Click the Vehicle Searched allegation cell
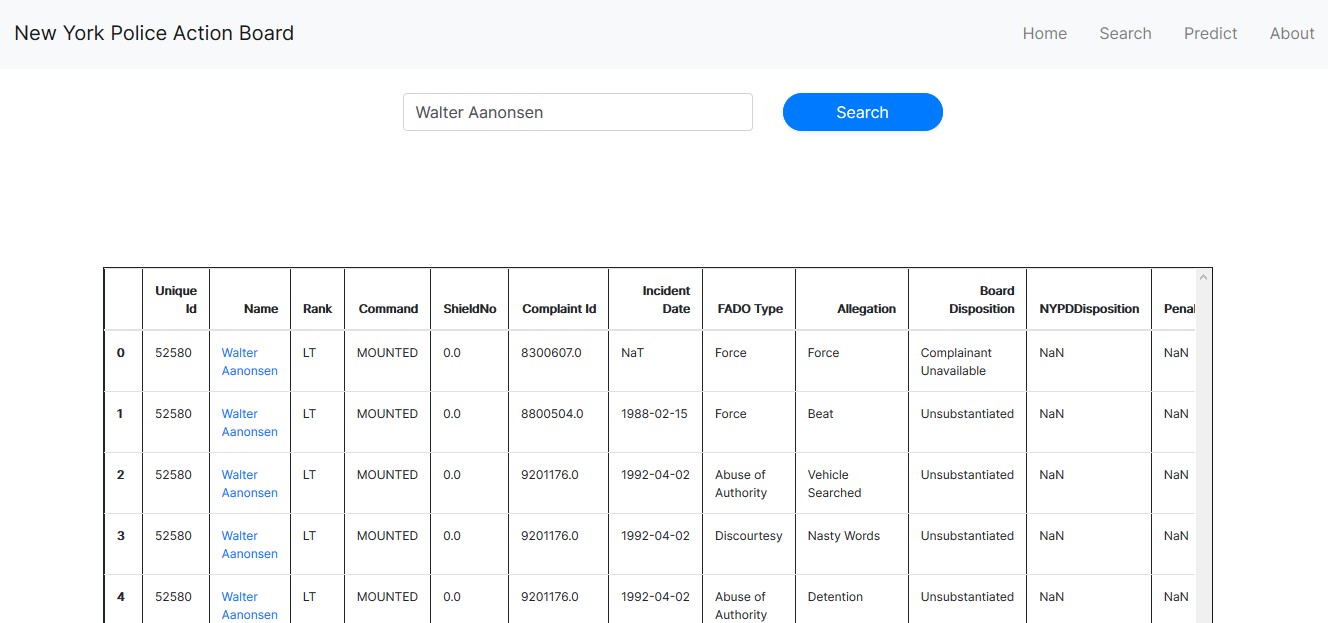This screenshot has width=1328, height=623. (x=852, y=483)
